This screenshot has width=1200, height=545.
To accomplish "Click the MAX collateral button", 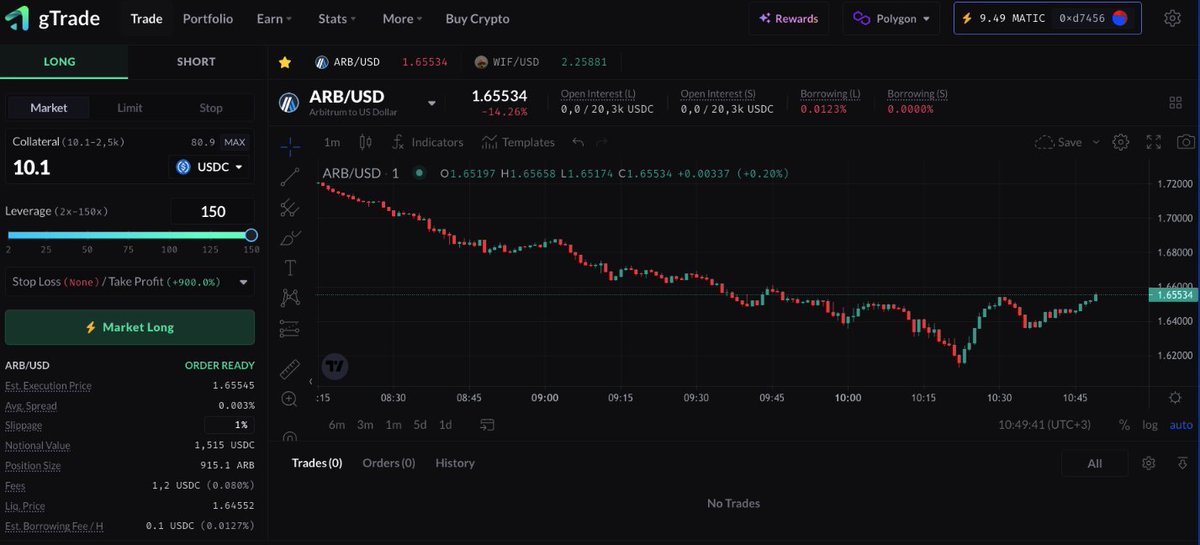I will tap(234, 142).
